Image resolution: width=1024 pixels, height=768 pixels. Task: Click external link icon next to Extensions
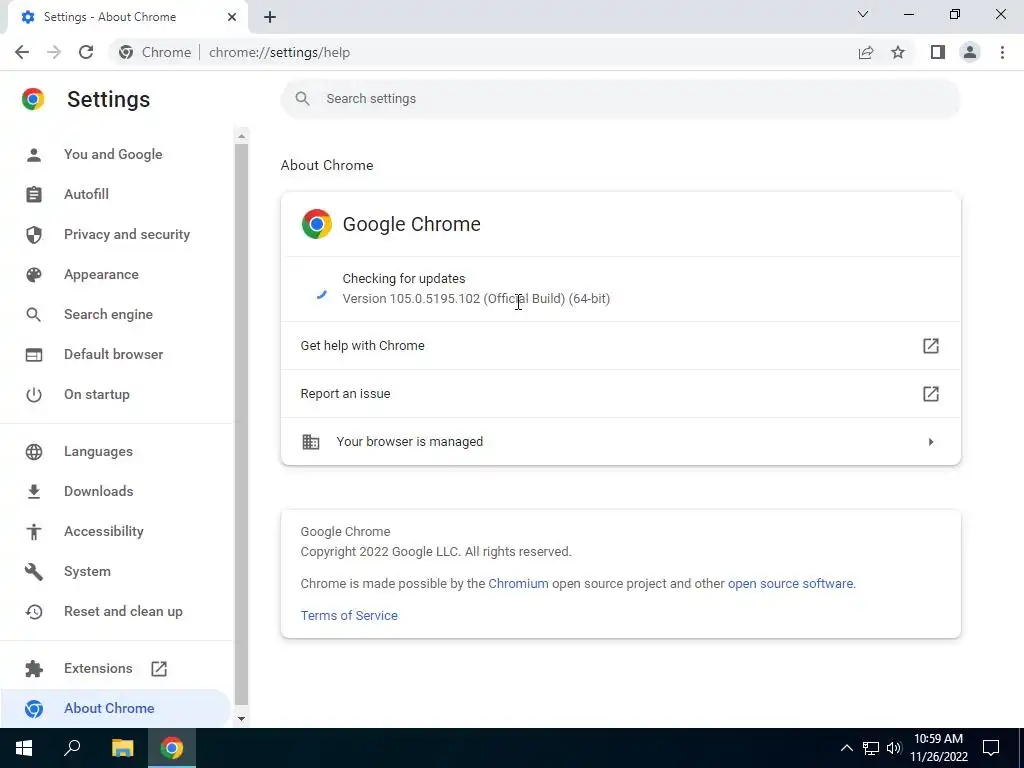159,669
